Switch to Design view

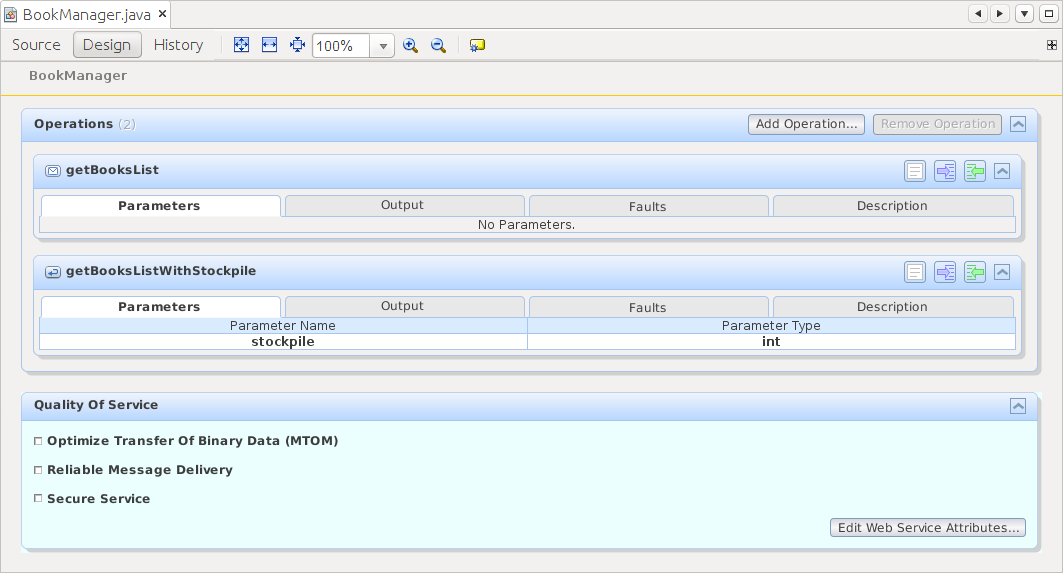(x=107, y=45)
